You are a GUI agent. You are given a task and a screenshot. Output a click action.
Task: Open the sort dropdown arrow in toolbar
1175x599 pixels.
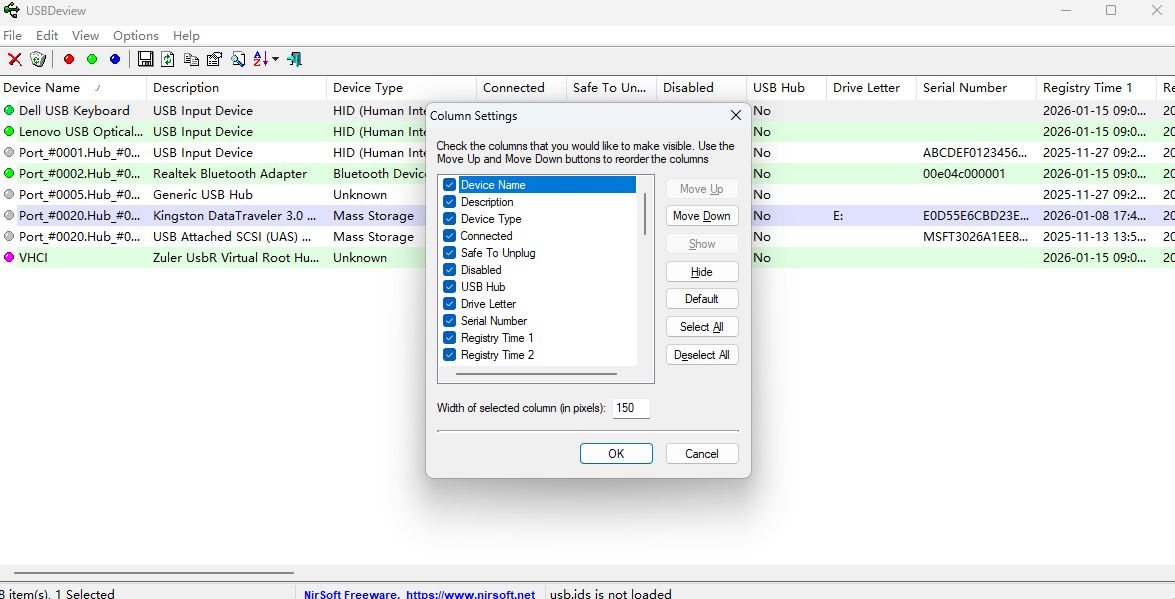click(x=276, y=60)
